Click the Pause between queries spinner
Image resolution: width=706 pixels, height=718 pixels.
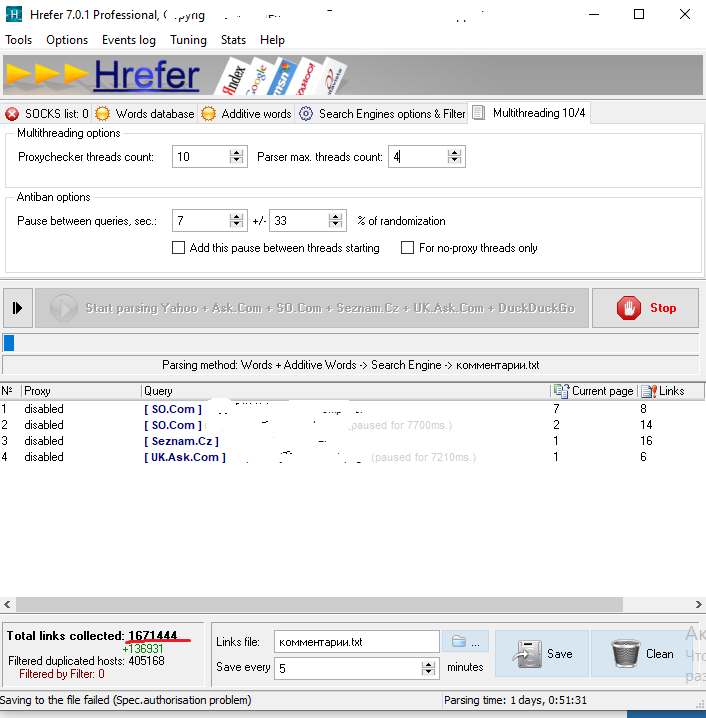236,221
